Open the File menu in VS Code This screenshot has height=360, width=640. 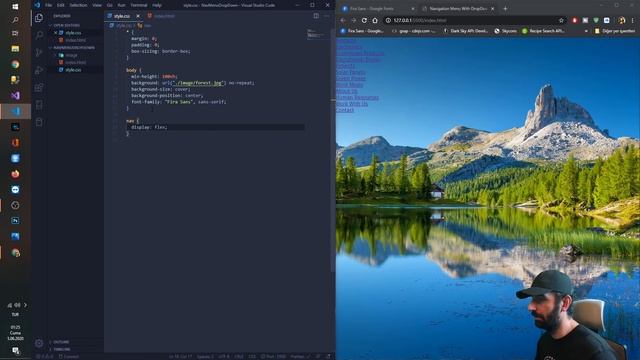[49, 5]
